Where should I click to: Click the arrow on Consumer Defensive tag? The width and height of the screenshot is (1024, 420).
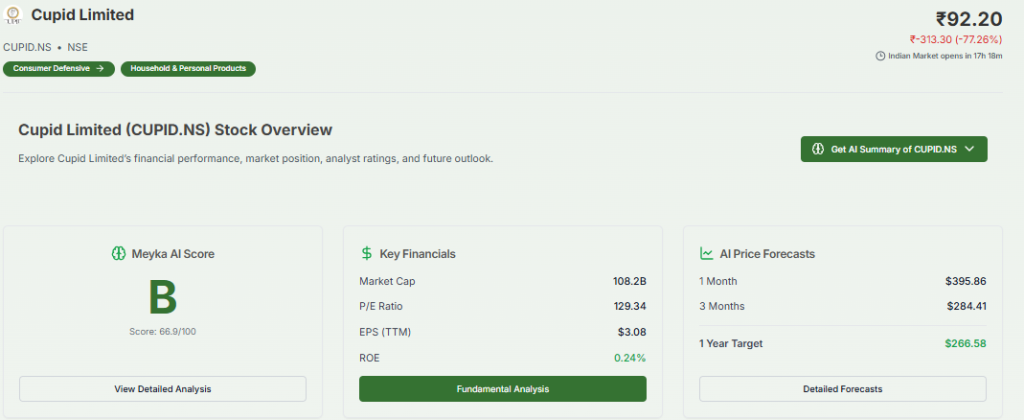[x=100, y=69]
